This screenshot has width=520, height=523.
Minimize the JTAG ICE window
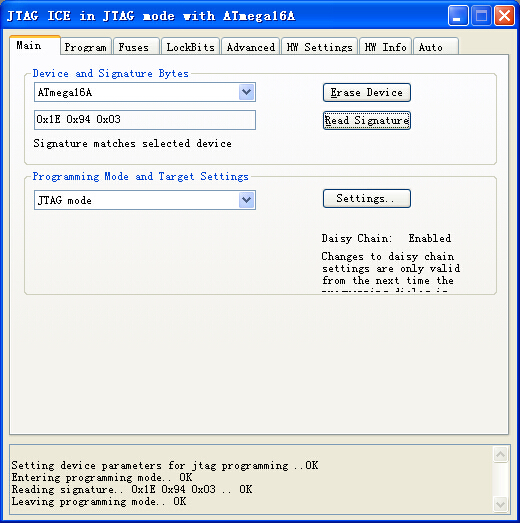coord(458,16)
